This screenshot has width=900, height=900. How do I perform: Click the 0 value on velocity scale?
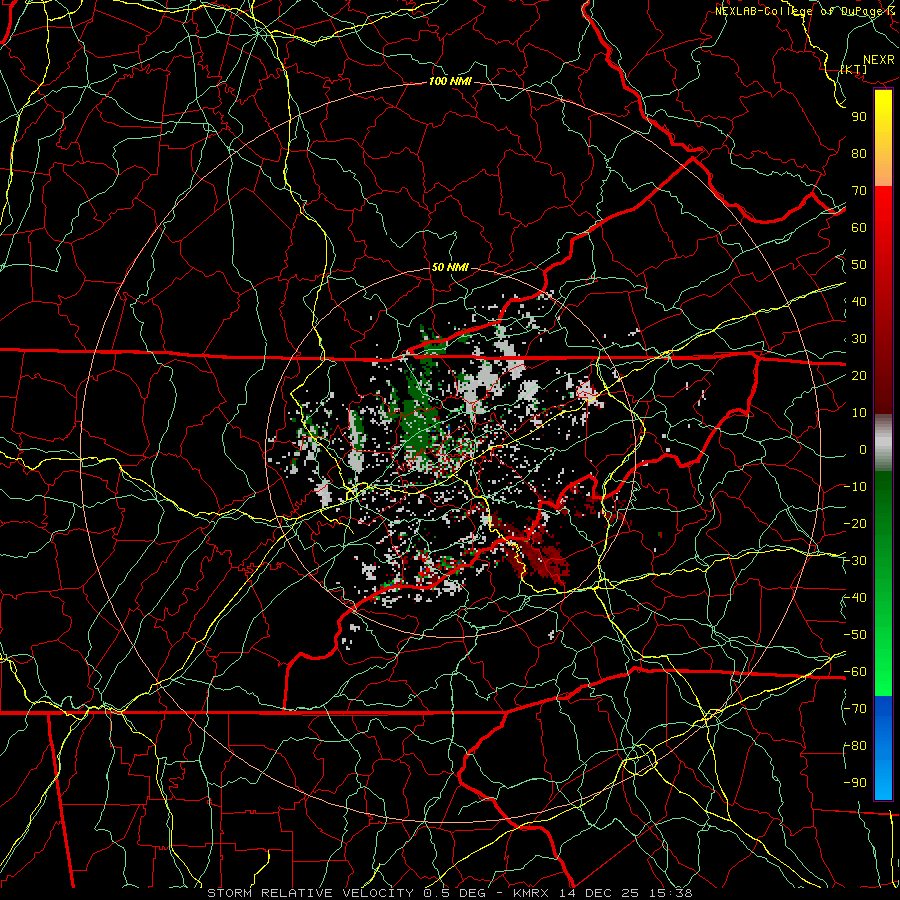[863, 449]
